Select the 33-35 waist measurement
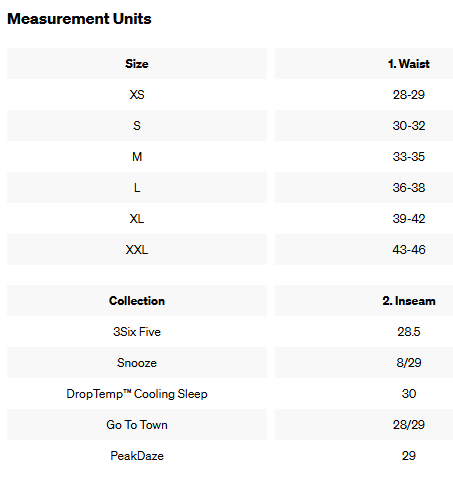Viewport: 453px width, 477px height. [x=409, y=157]
